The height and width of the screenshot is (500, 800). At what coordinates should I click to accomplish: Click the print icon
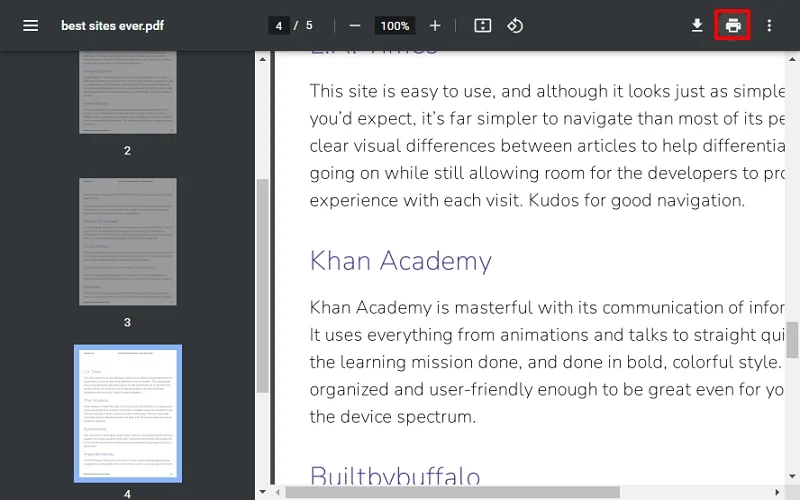[x=733, y=25]
